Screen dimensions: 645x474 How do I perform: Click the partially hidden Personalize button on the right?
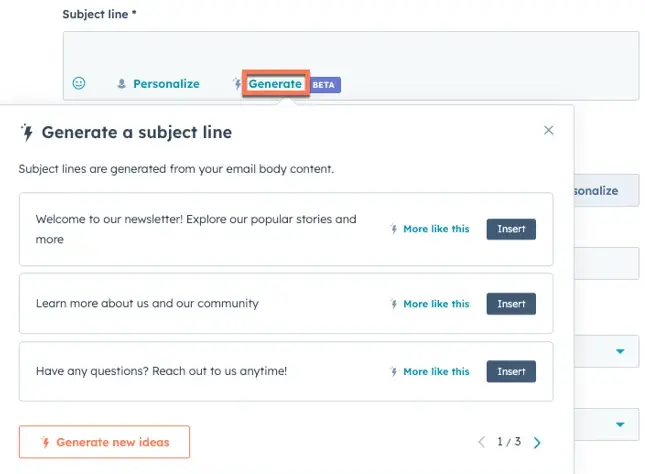point(604,190)
